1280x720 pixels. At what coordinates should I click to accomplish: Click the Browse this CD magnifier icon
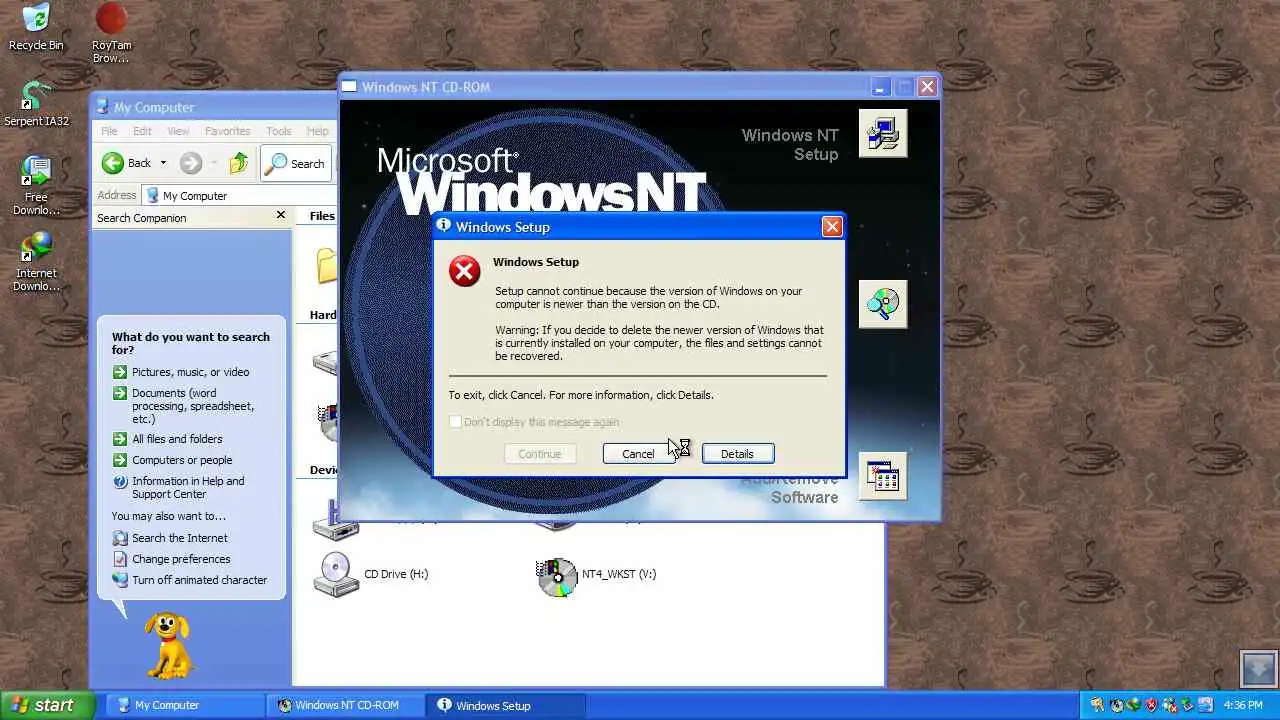click(x=883, y=304)
